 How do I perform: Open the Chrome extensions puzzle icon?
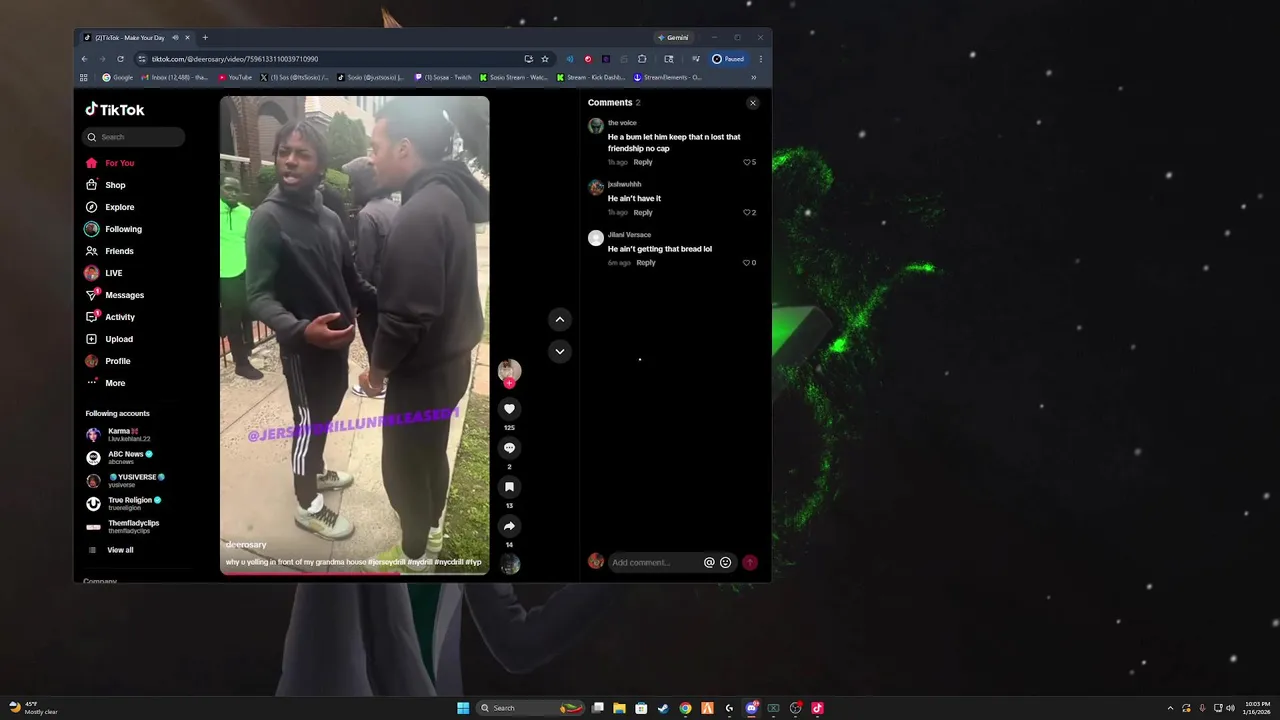[642, 59]
